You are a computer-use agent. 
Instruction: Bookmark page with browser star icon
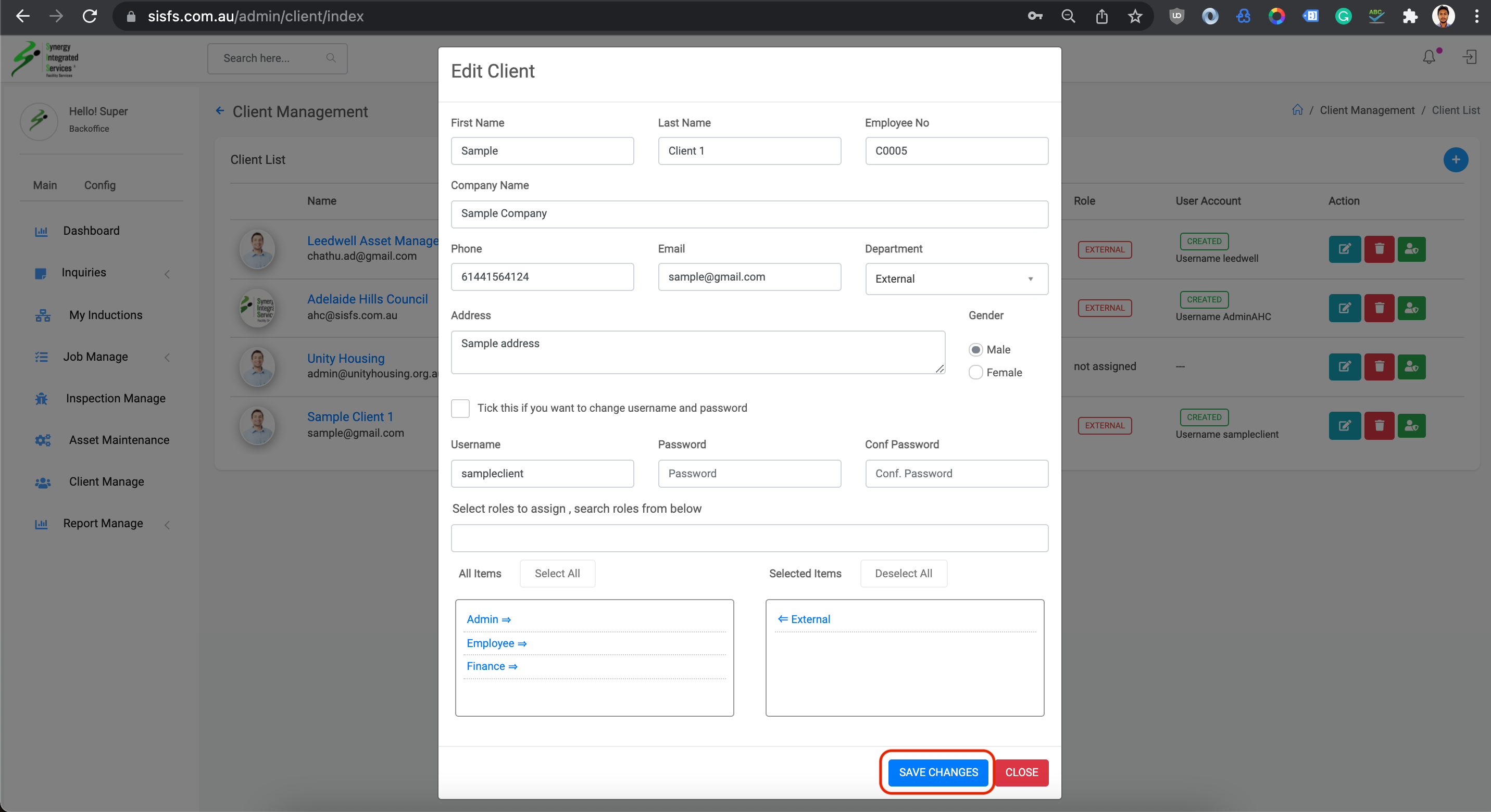pos(1134,16)
